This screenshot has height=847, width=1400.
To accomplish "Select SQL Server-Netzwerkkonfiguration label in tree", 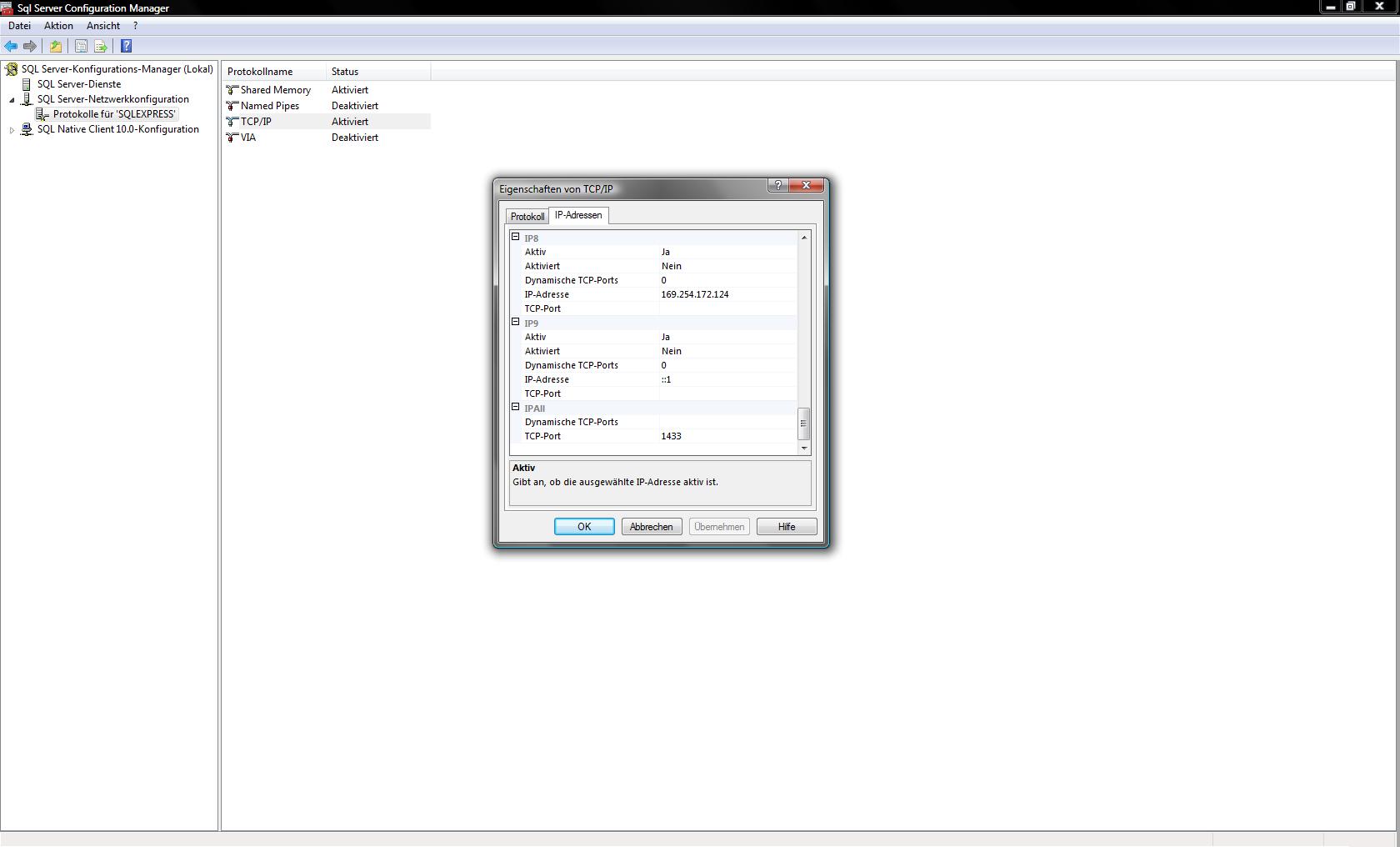I will click(113, 99).
